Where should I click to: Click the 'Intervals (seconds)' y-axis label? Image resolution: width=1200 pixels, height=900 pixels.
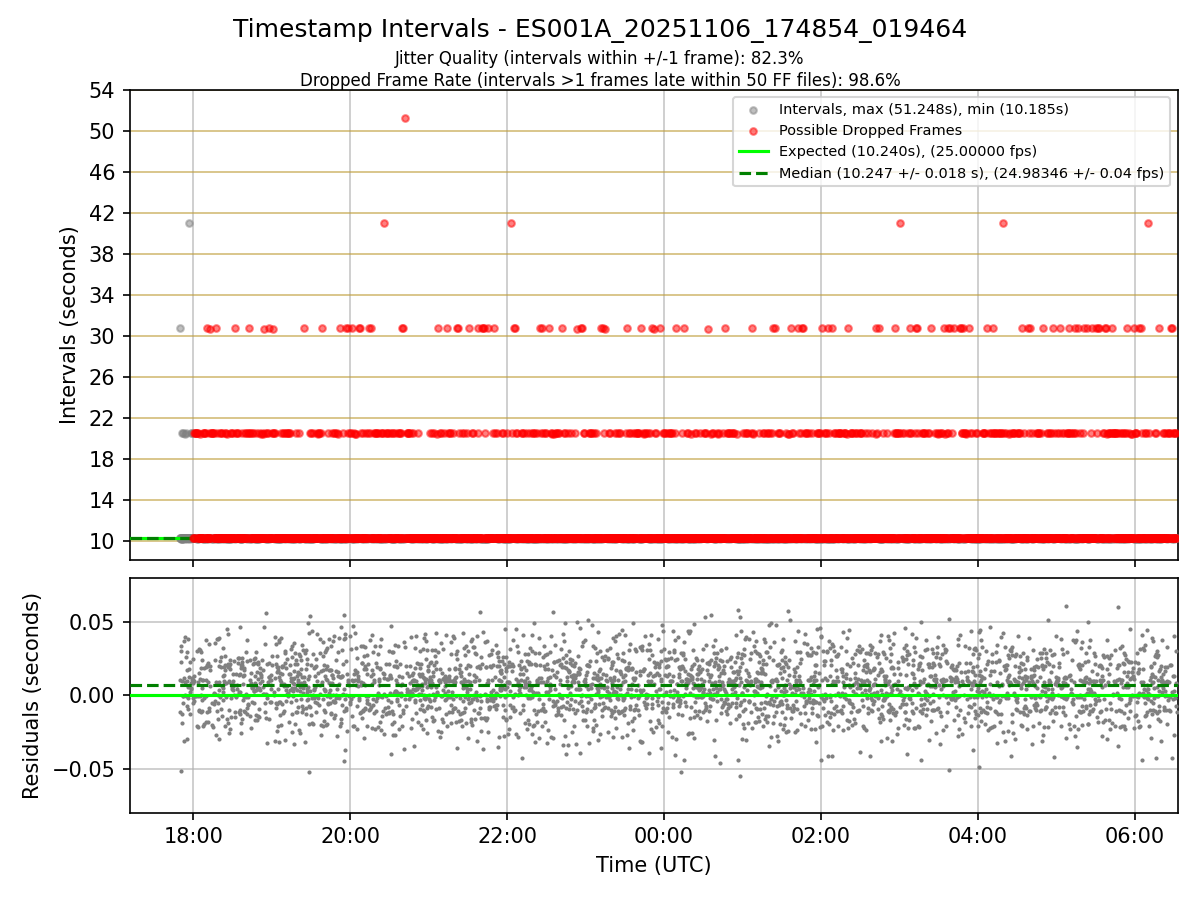tap(68, 325)
